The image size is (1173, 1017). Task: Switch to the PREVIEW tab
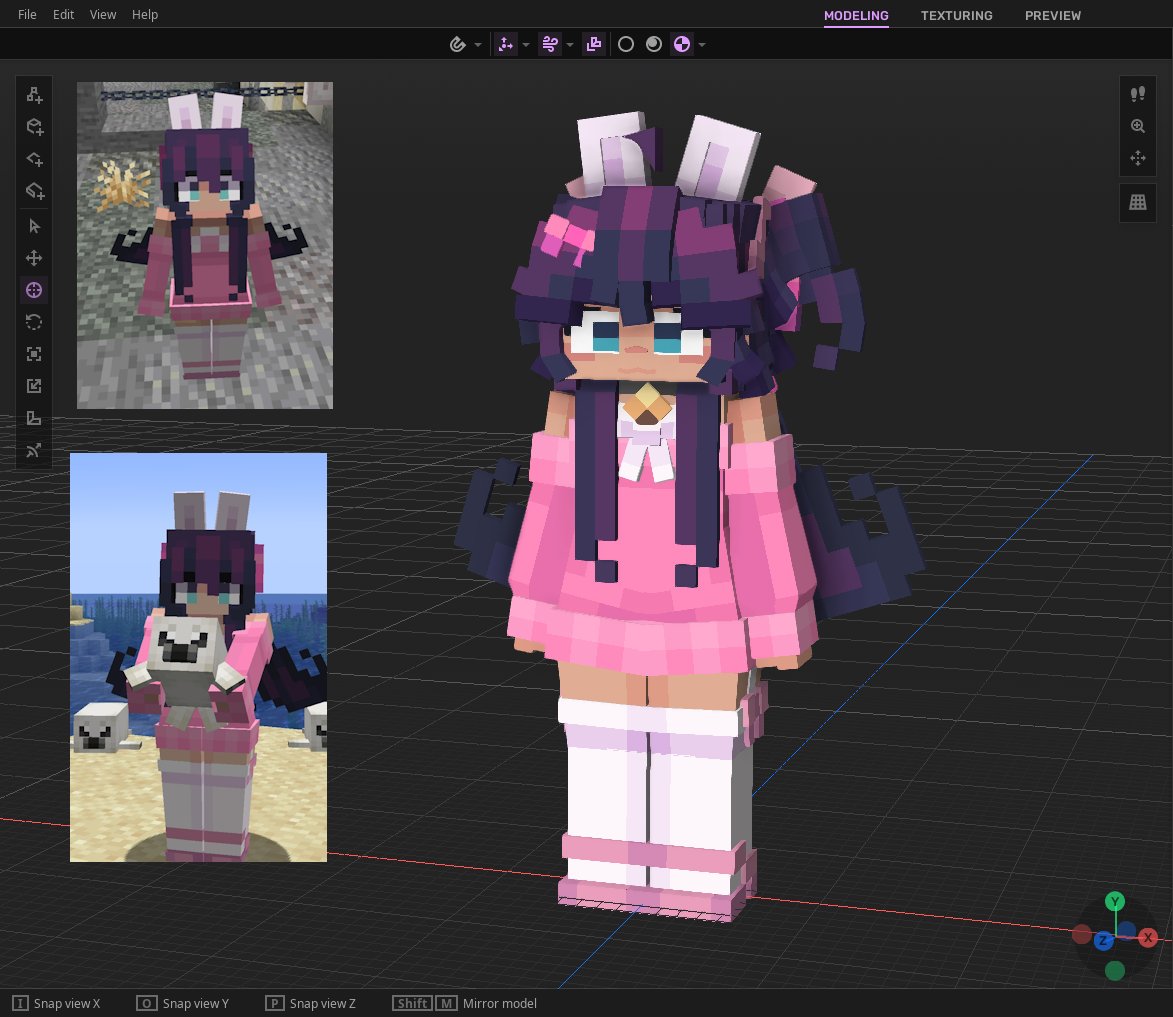pos(1053,15)
